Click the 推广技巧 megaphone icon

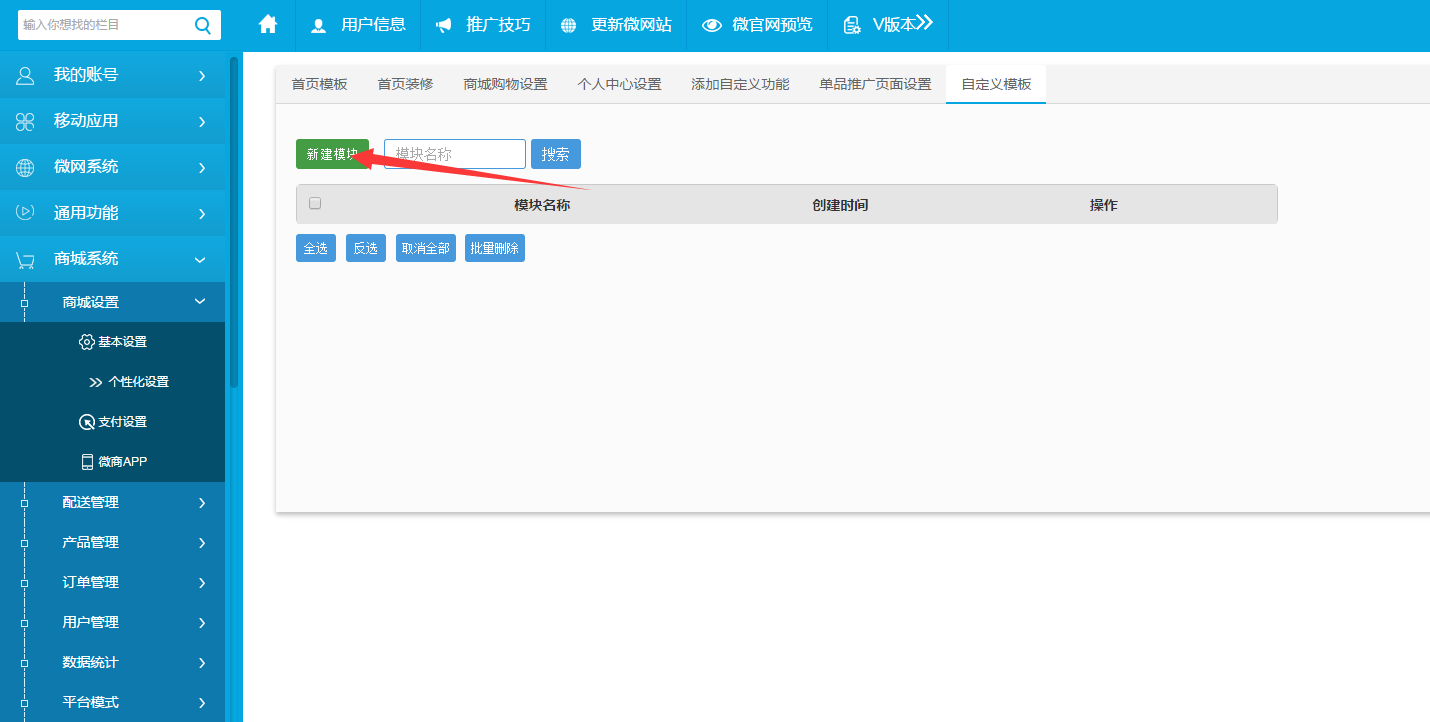(x=444, y=26)
